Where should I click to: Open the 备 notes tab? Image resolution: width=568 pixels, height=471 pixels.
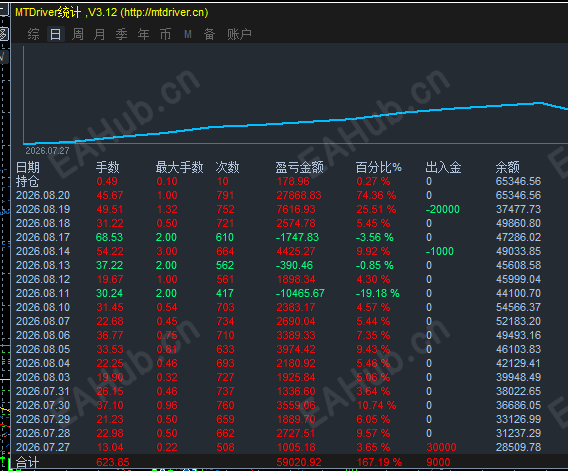209,34
